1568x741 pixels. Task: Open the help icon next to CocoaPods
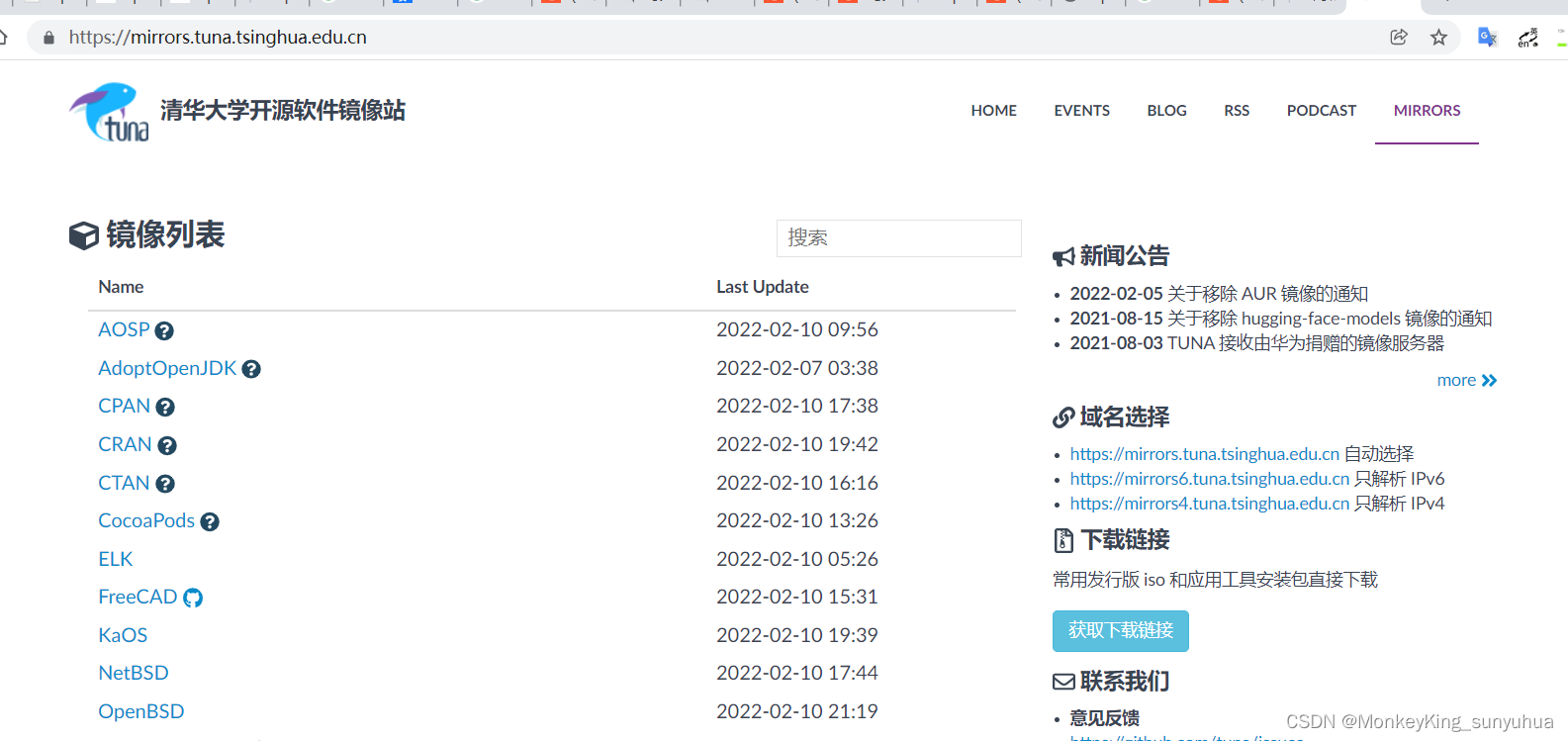coord(210,521)
